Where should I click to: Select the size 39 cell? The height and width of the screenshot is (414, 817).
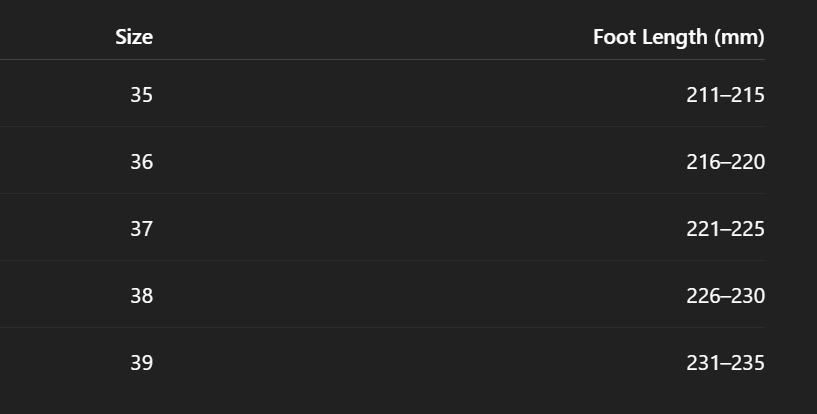pos(141,362)
